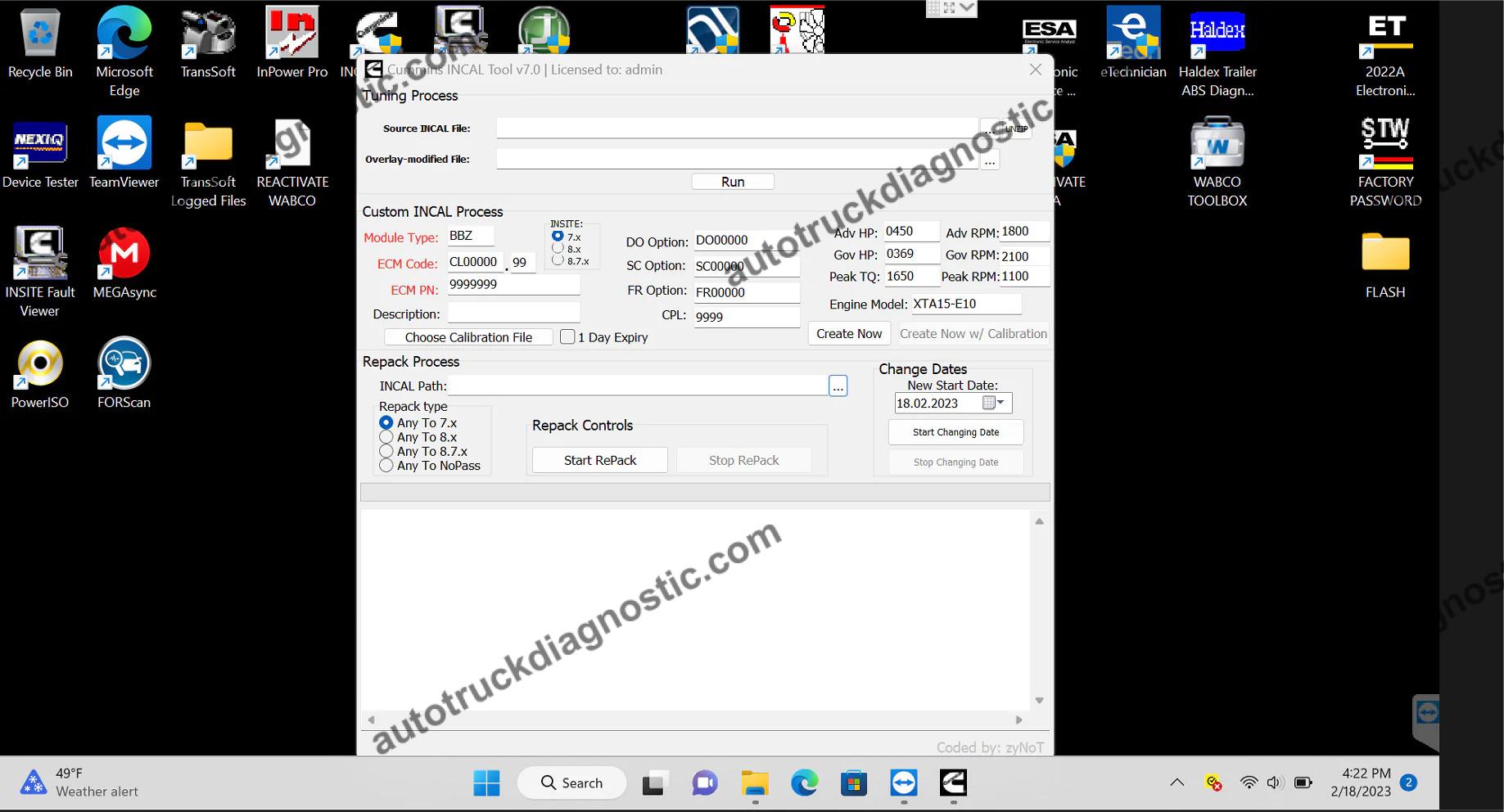This screenshot has height=812, width=1504.
Task: Launch Microsoft Edge from the desktop
Action: [x=124, y=52]
